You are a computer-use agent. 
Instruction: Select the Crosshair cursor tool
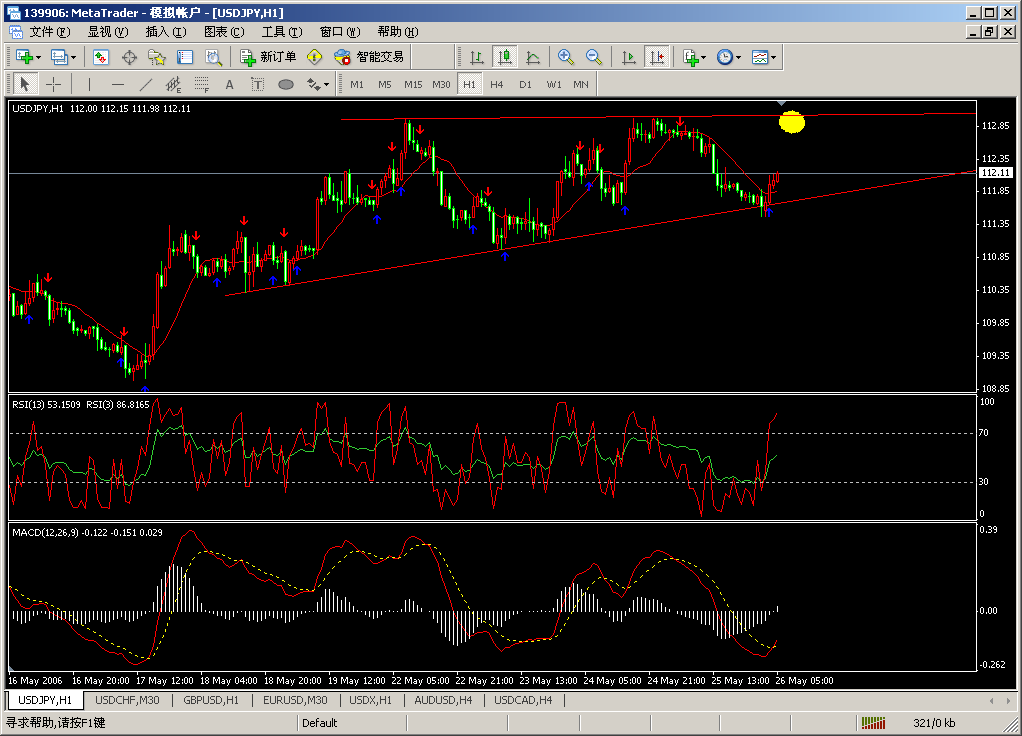click(54, 84)
